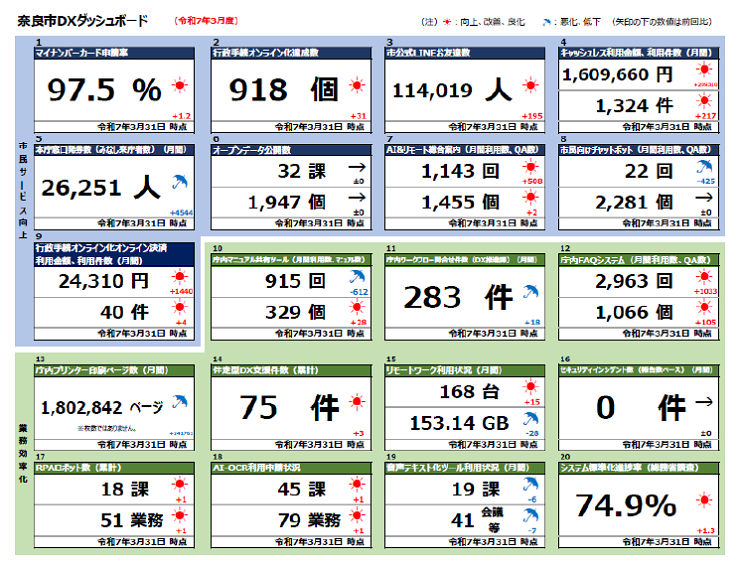Image resolution: width=740 pixels, height=566 pixels.
Task: Click the umbrella icon beside 26,251 人
Action: (180, 182)
